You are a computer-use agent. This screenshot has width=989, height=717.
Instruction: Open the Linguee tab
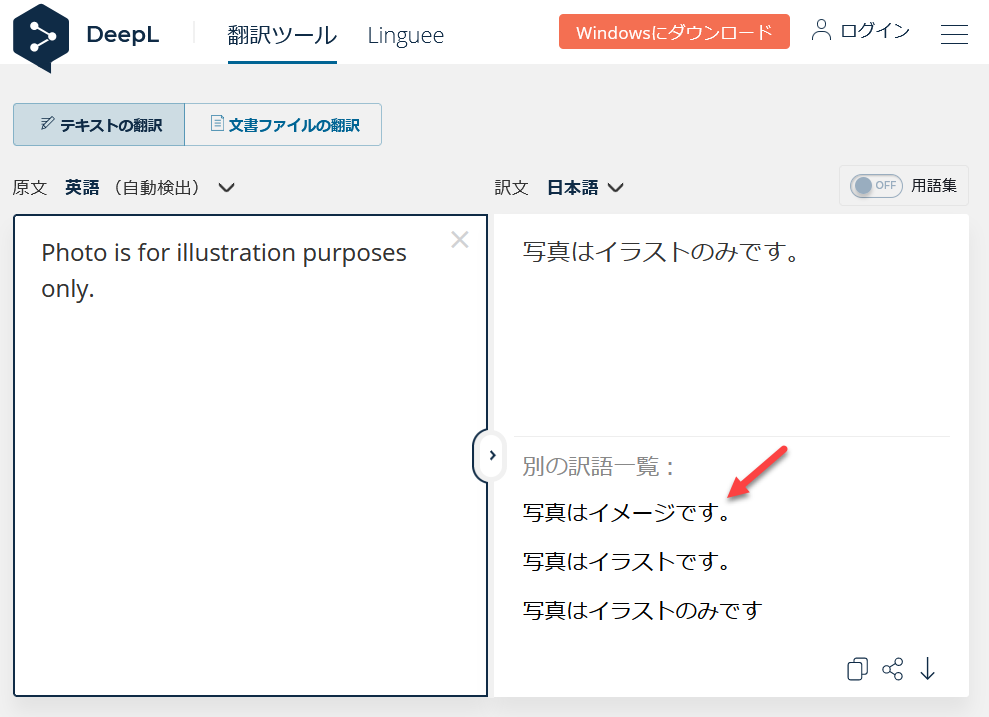pos(405,35)
